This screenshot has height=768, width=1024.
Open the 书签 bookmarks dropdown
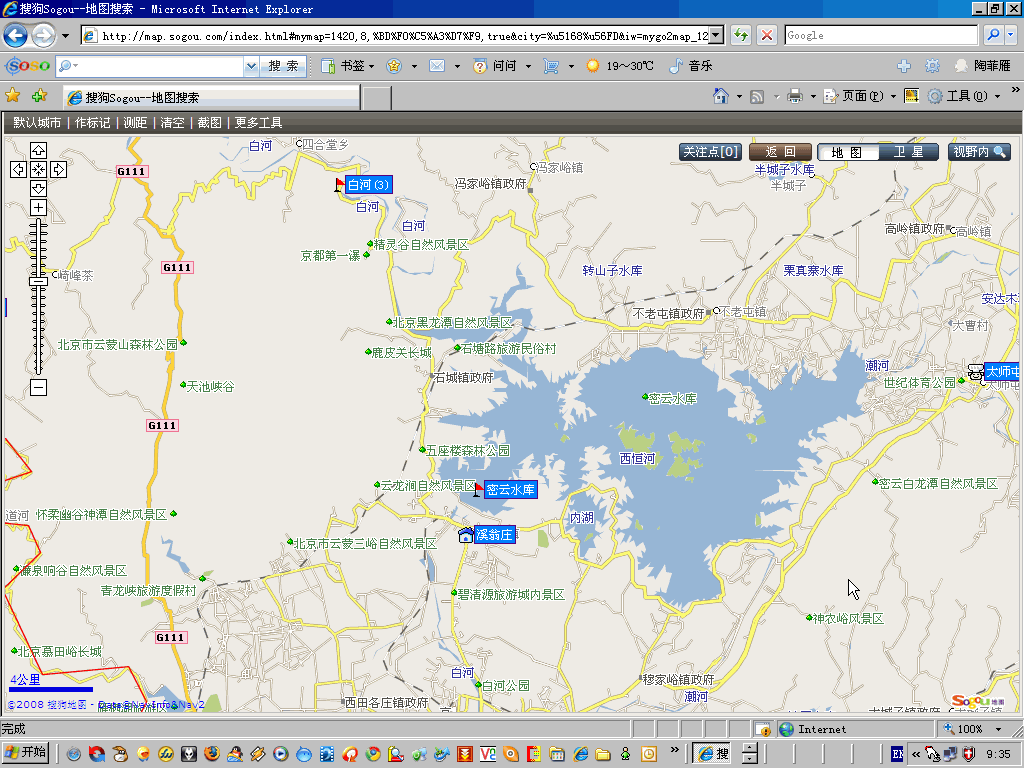(x=350, y=66)
